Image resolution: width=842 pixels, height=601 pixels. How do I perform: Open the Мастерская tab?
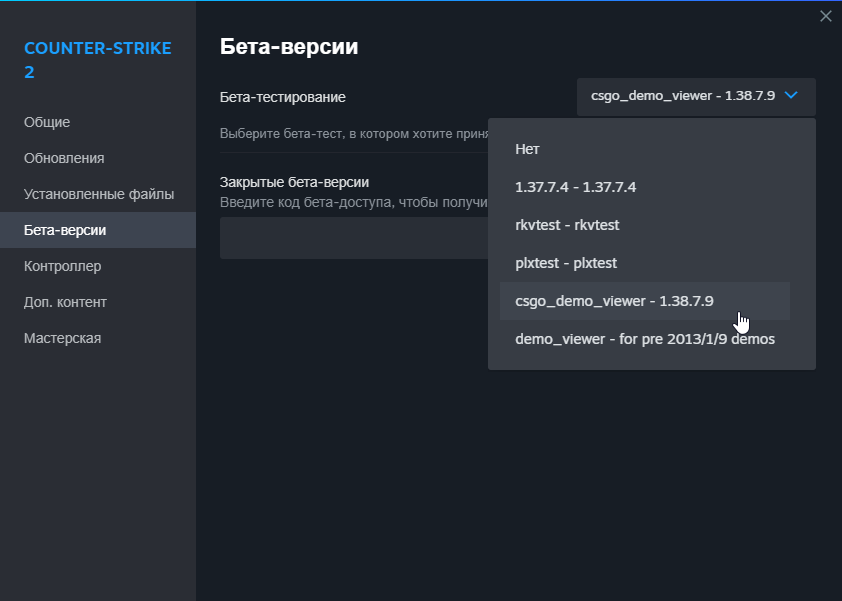tap(98, 338)
